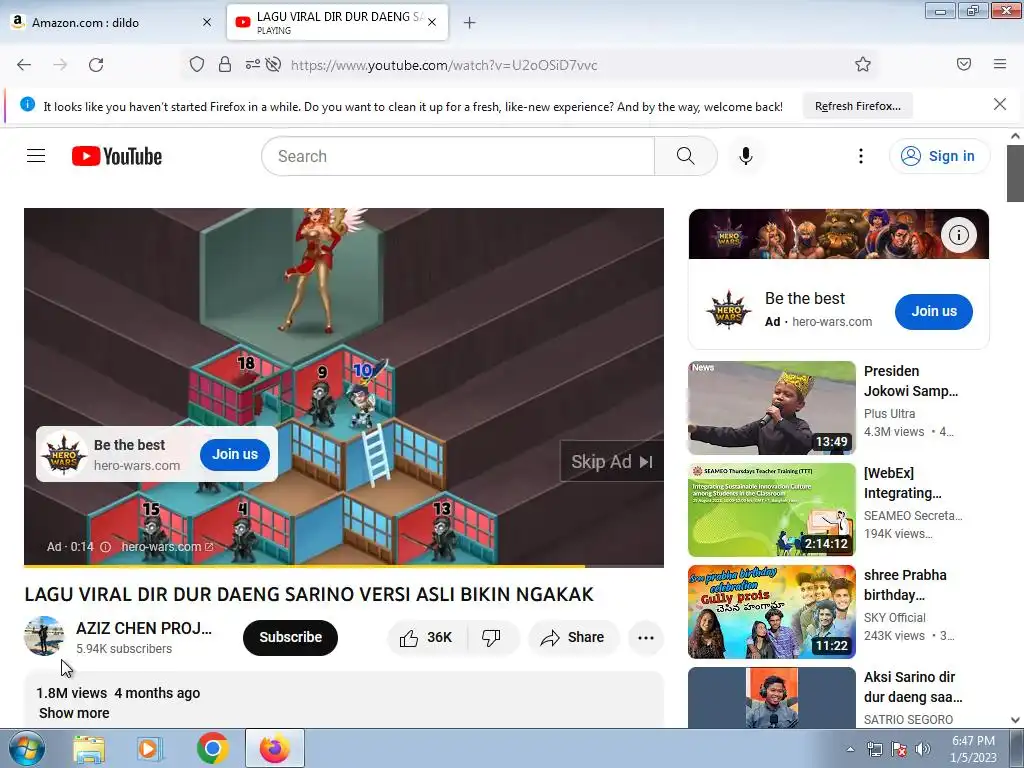Click the search magnifier button
The width and height of the screenshot is (1024, 768).
[x=686, y=156]
